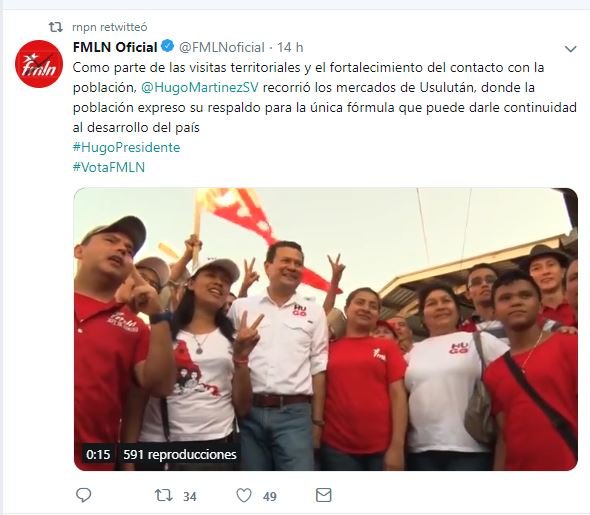Image resolution: width=590 pixels, height=515 pixels.
Task: Open the #VotaFMLN hashtag
Action: (x=109, y=167)
